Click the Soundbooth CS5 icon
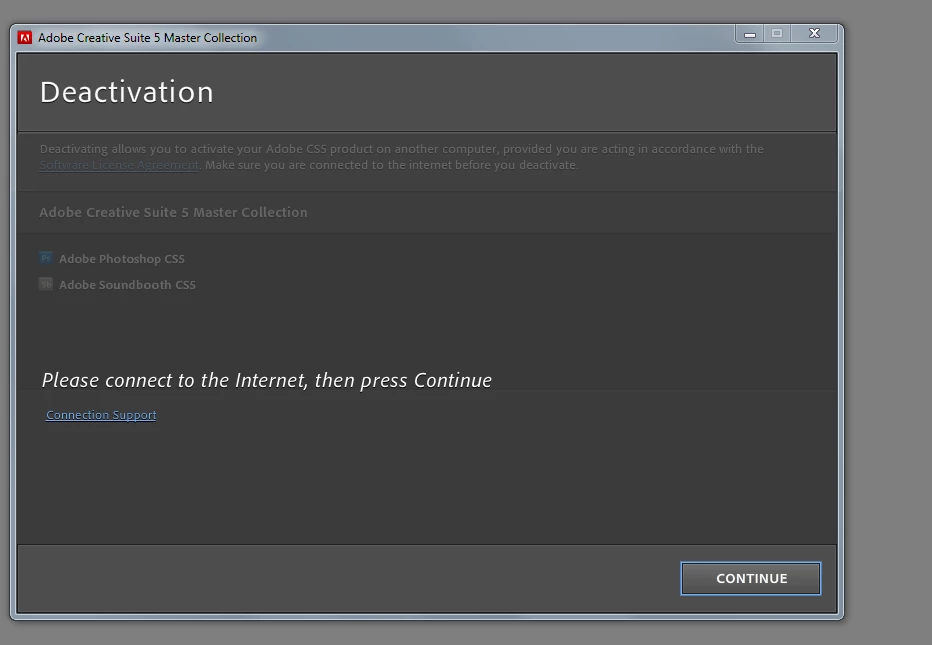This screenshot has height=645, width=932. coord(46,284)
